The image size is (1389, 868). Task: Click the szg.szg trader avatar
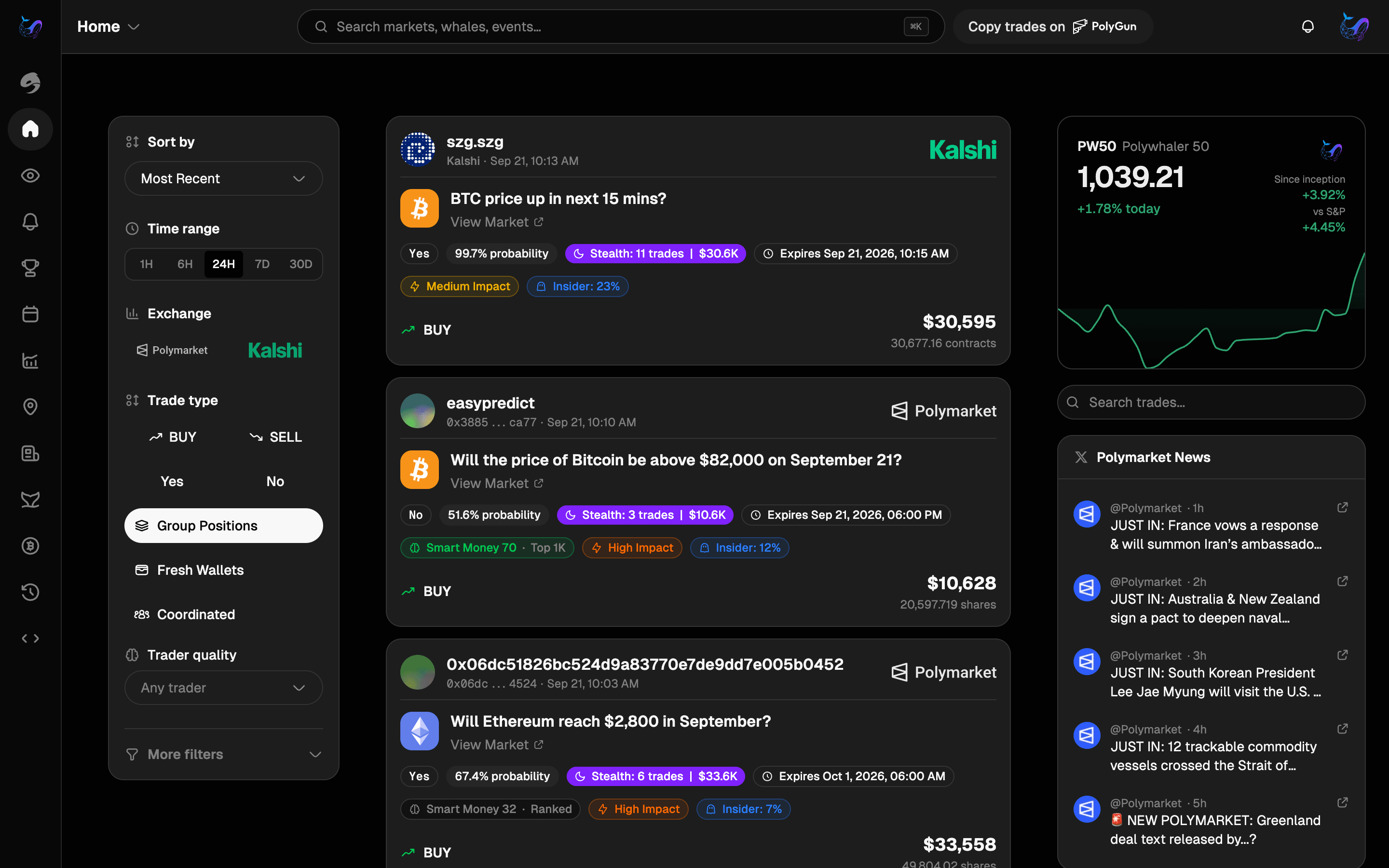pyautogui.click(x=417, y=149)
